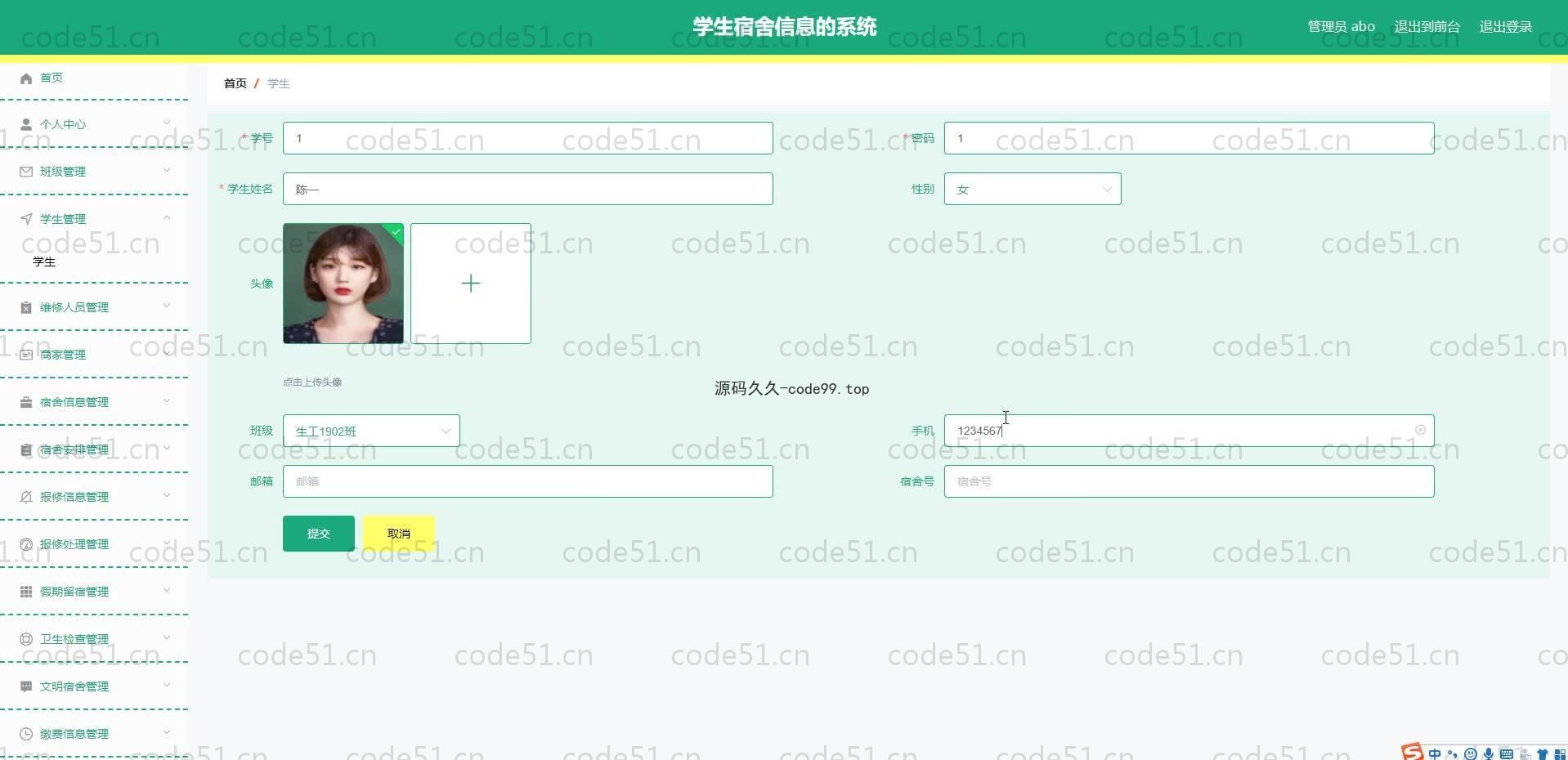This screenshot has width=1568, height=760.
Task: Open the soft keyboard icon in the IME bar
Action: [x=1507, y=754]
